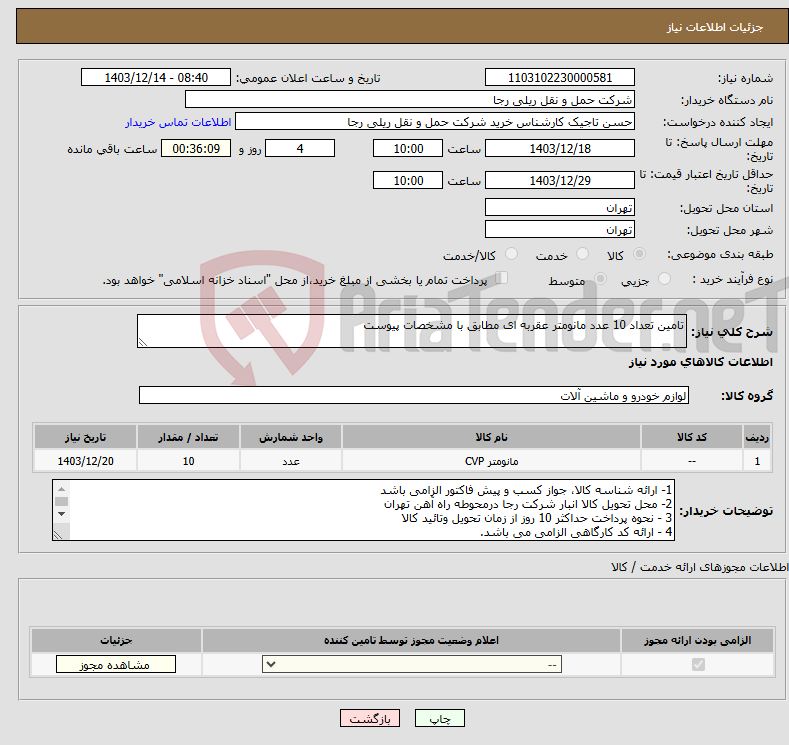Click the اعلام وضعیت مجوز column header

coord(411,640)
